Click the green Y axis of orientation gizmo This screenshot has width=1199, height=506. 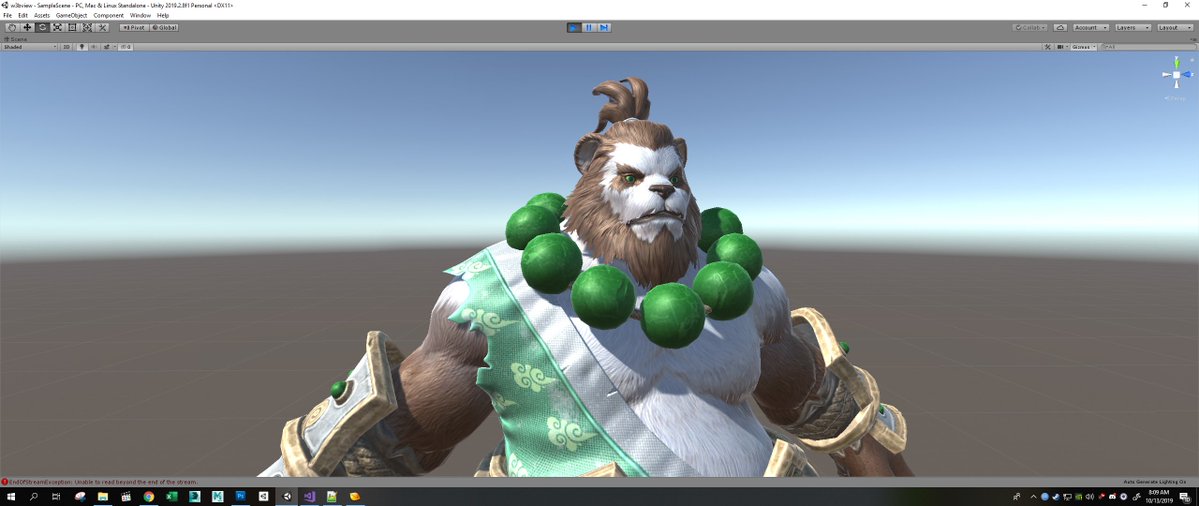[x=1176, y=61]
